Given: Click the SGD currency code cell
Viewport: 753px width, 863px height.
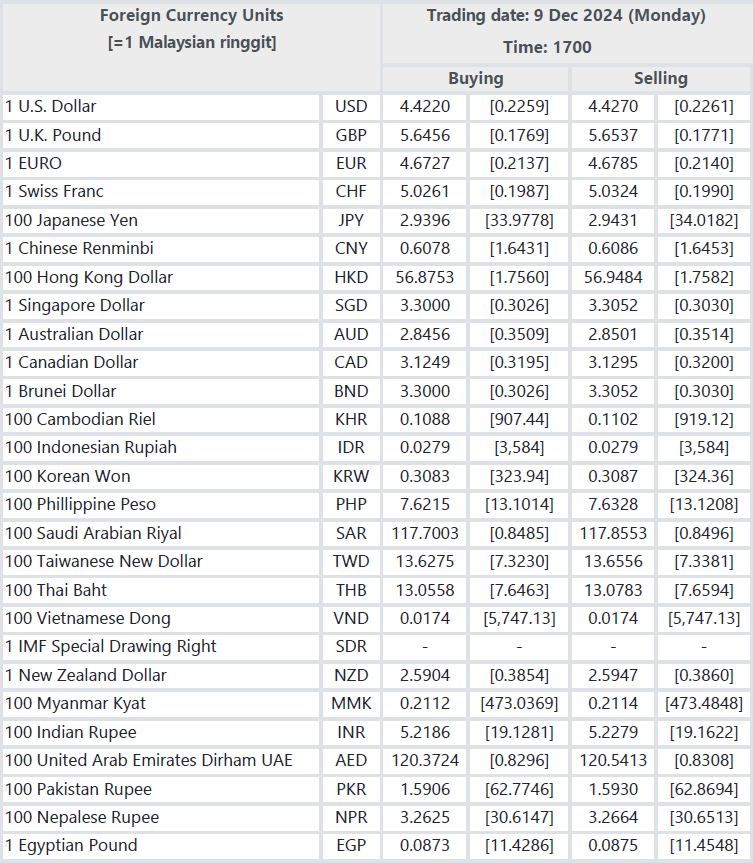Looking at the screenshot, I should 351,305.
